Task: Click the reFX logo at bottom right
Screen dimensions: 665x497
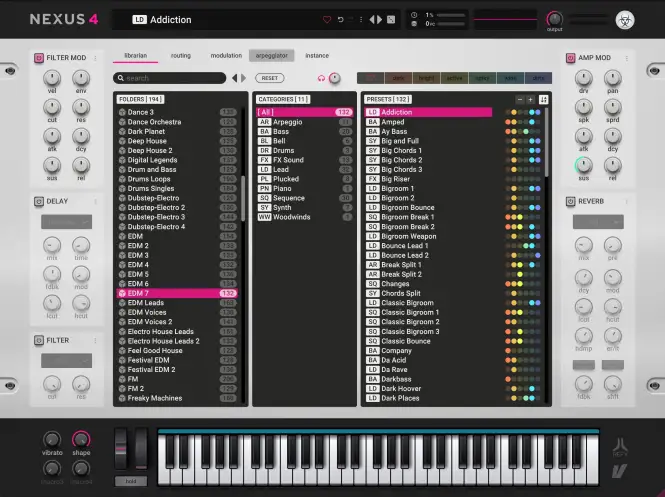Action: 620,447
